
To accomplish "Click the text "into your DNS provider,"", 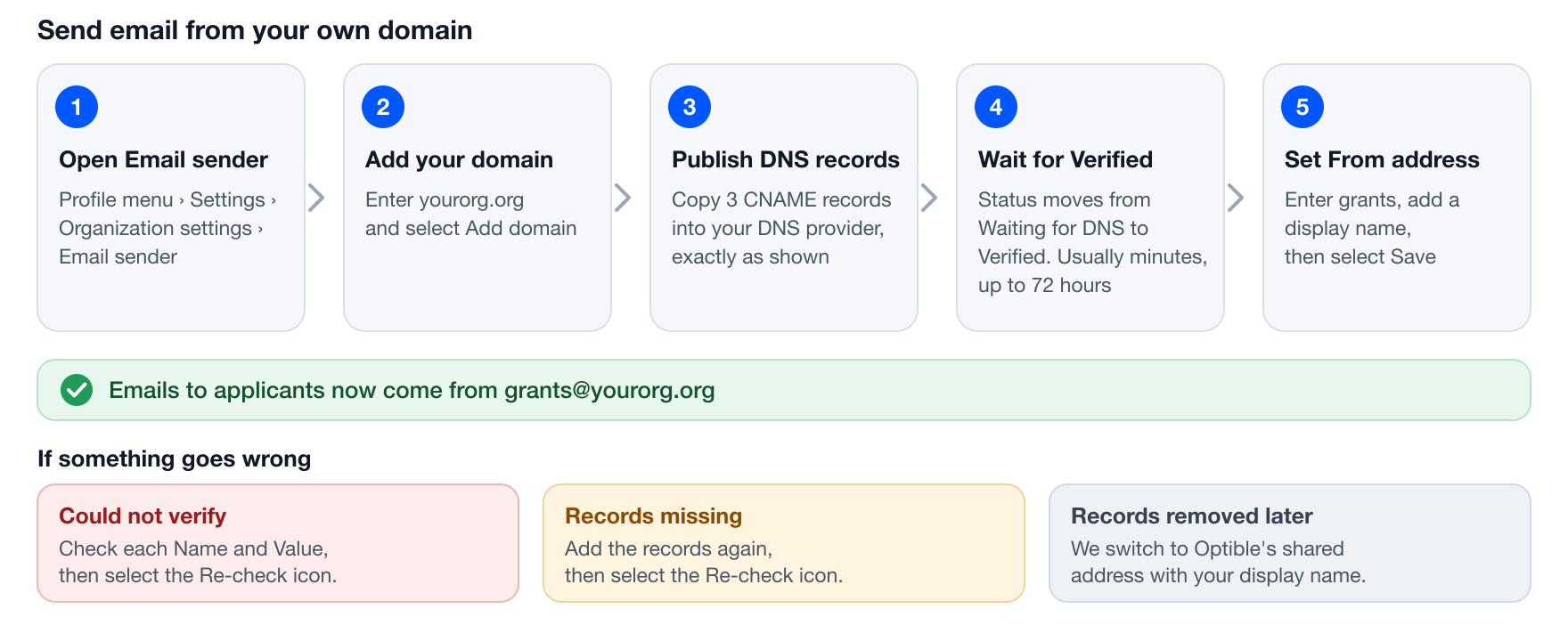I will [778, 228].
